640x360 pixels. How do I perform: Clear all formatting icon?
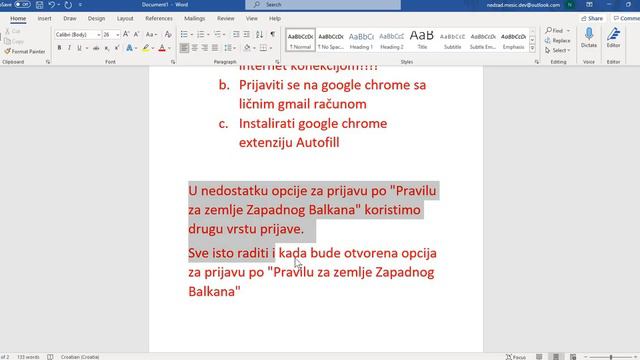coord(168,35)
